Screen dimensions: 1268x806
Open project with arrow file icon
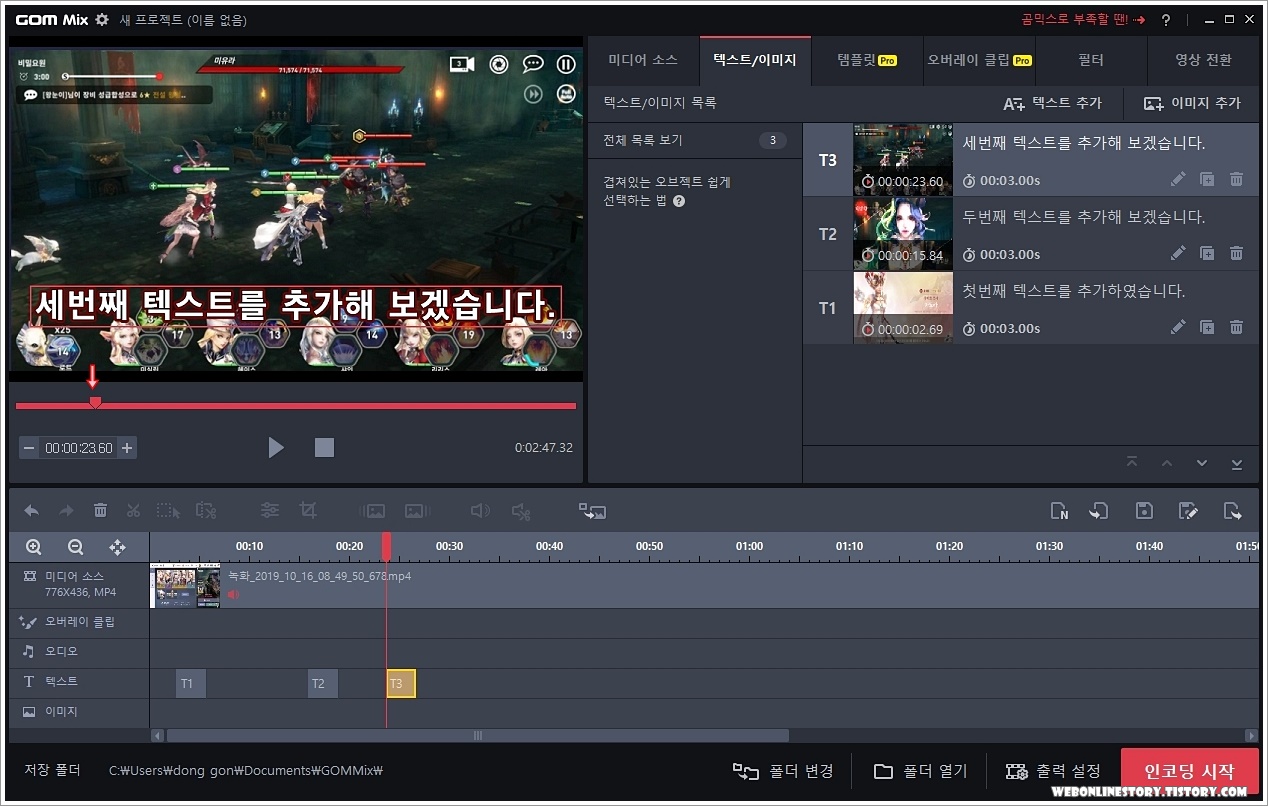[1099, 511]
